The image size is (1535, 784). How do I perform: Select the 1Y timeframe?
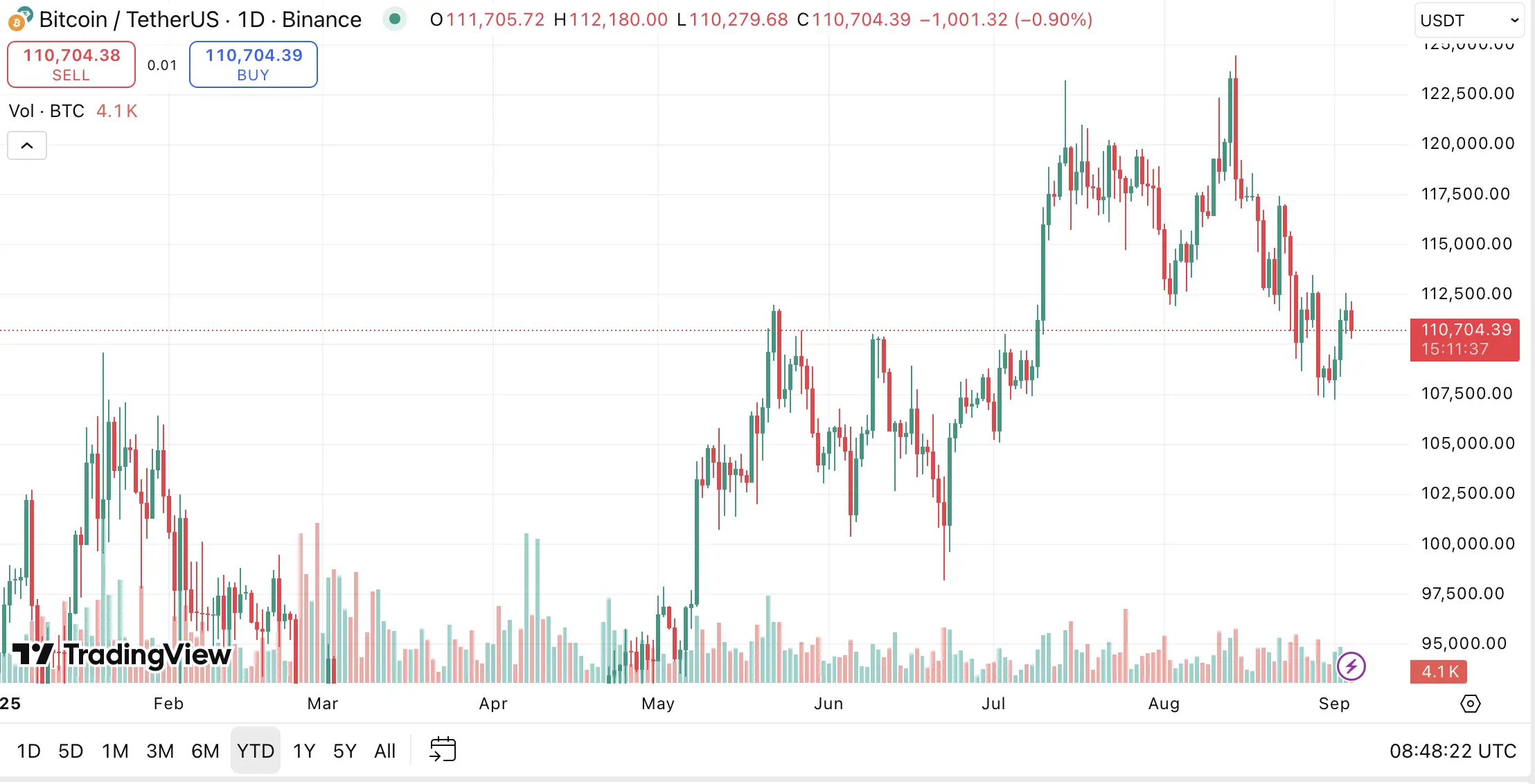pos(303,750)
